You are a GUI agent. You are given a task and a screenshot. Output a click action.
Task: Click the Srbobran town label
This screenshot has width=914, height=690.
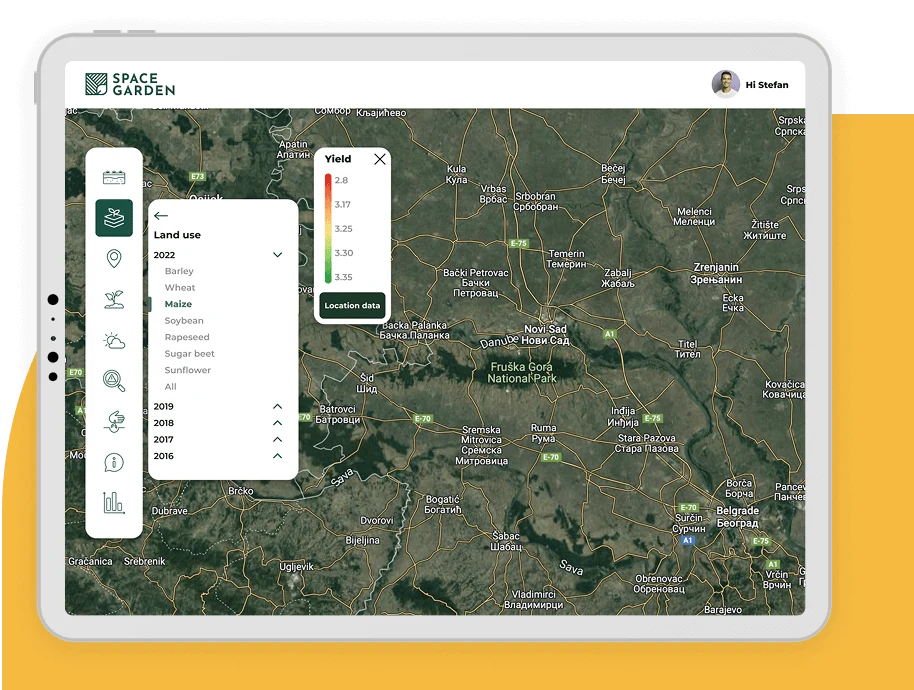[x=536, y=201]
